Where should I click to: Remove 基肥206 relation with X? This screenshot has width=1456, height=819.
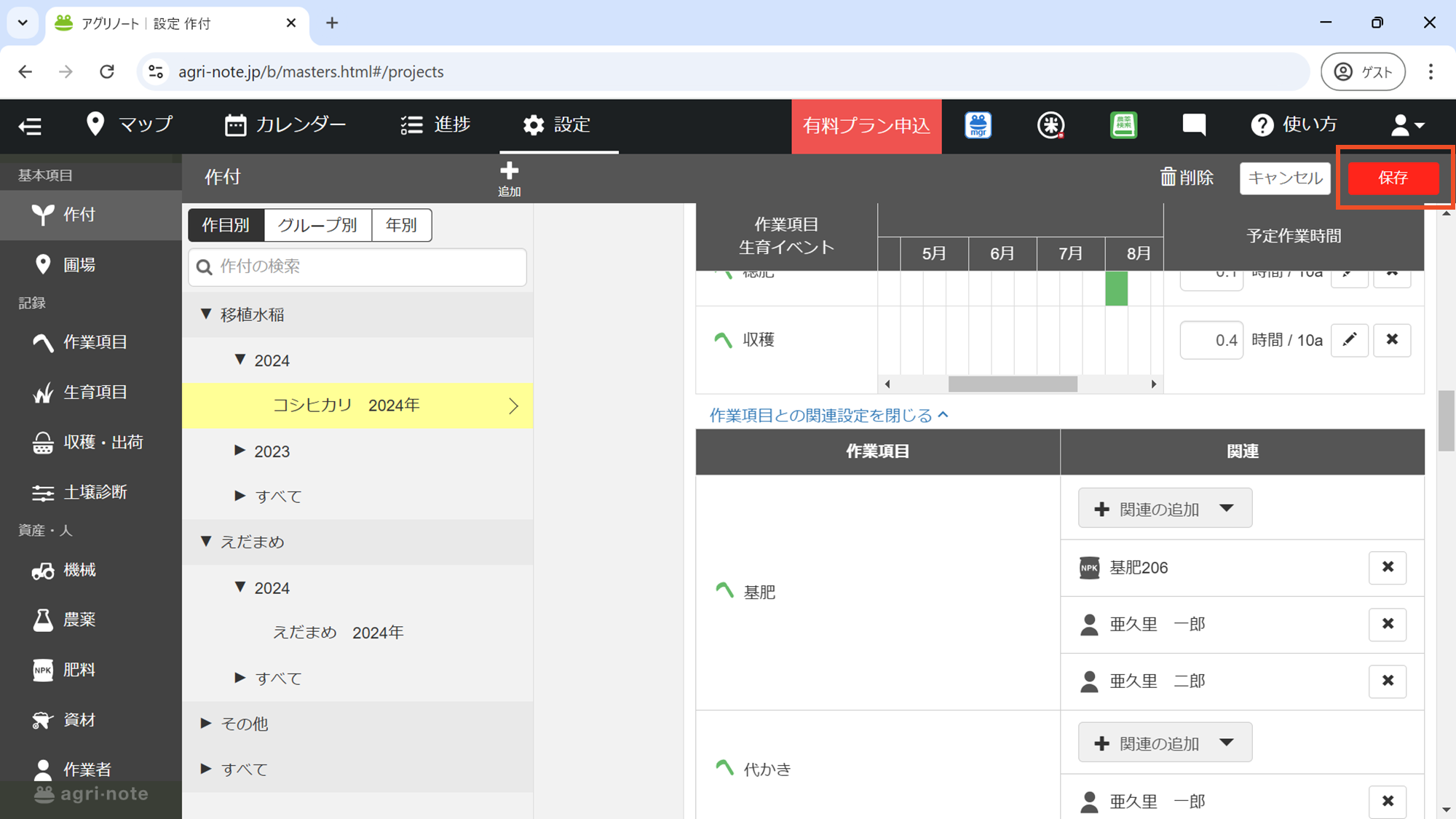click(1388, 568)
